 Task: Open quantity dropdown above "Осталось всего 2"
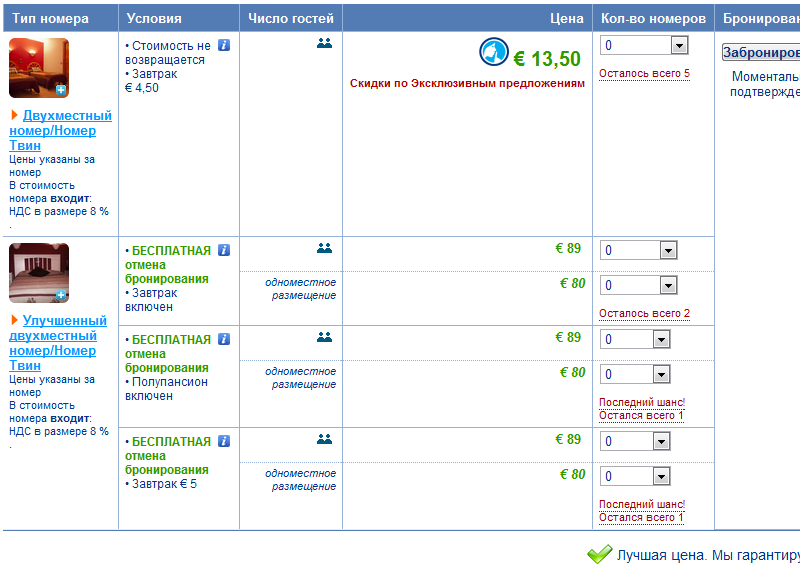660,286
